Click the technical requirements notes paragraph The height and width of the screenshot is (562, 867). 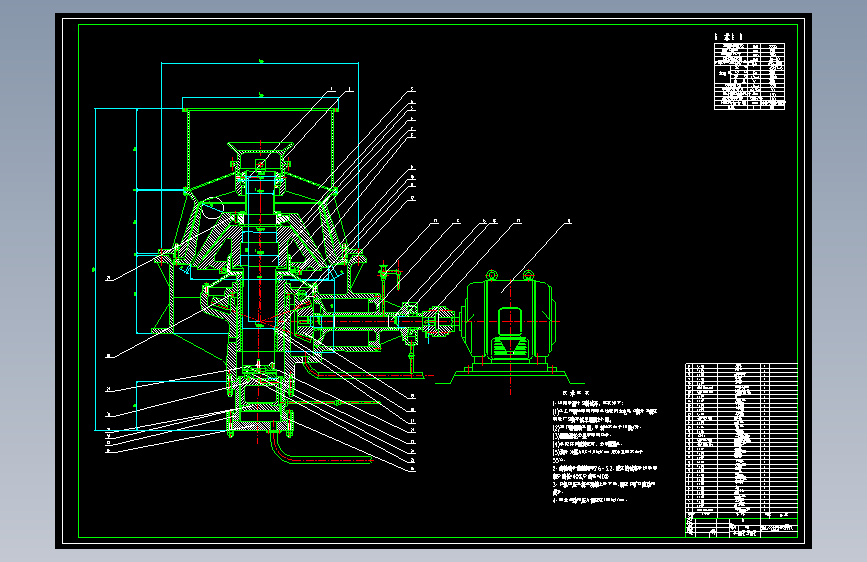pyautogui.click(x=605, y=447)
